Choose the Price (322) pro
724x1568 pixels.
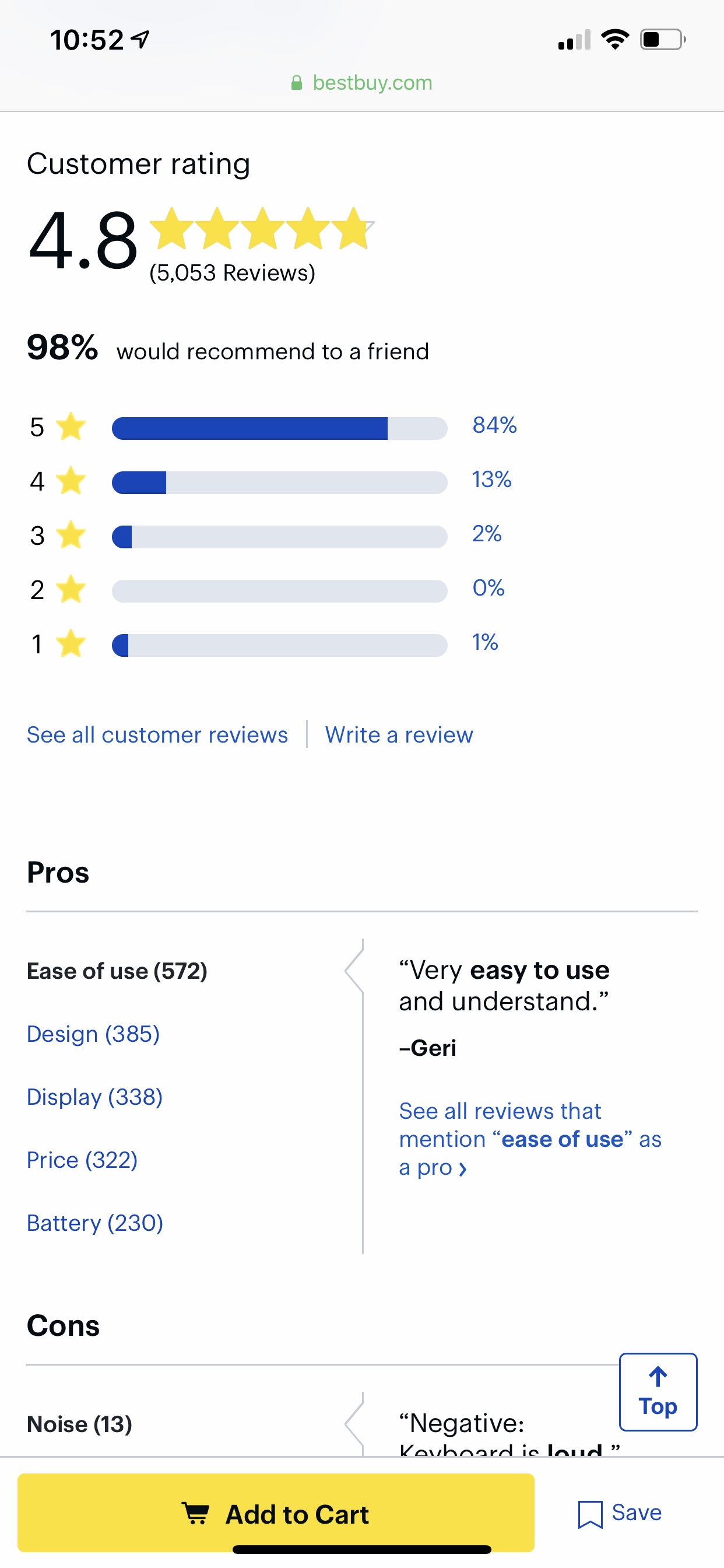pyautogui.click(x=82, y=1160)
